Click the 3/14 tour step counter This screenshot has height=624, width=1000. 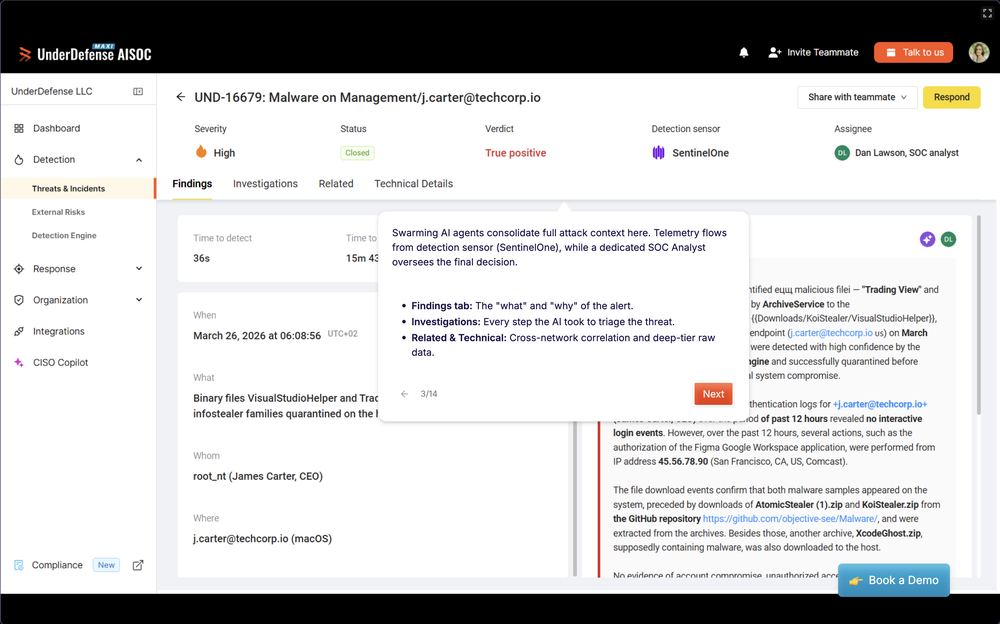(429, 394)
